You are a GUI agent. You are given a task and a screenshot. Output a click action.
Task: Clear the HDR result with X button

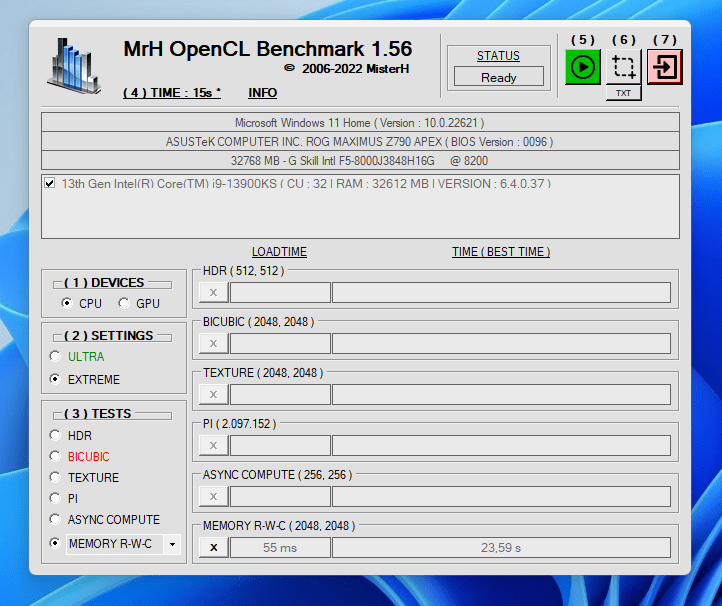point(214,292)
